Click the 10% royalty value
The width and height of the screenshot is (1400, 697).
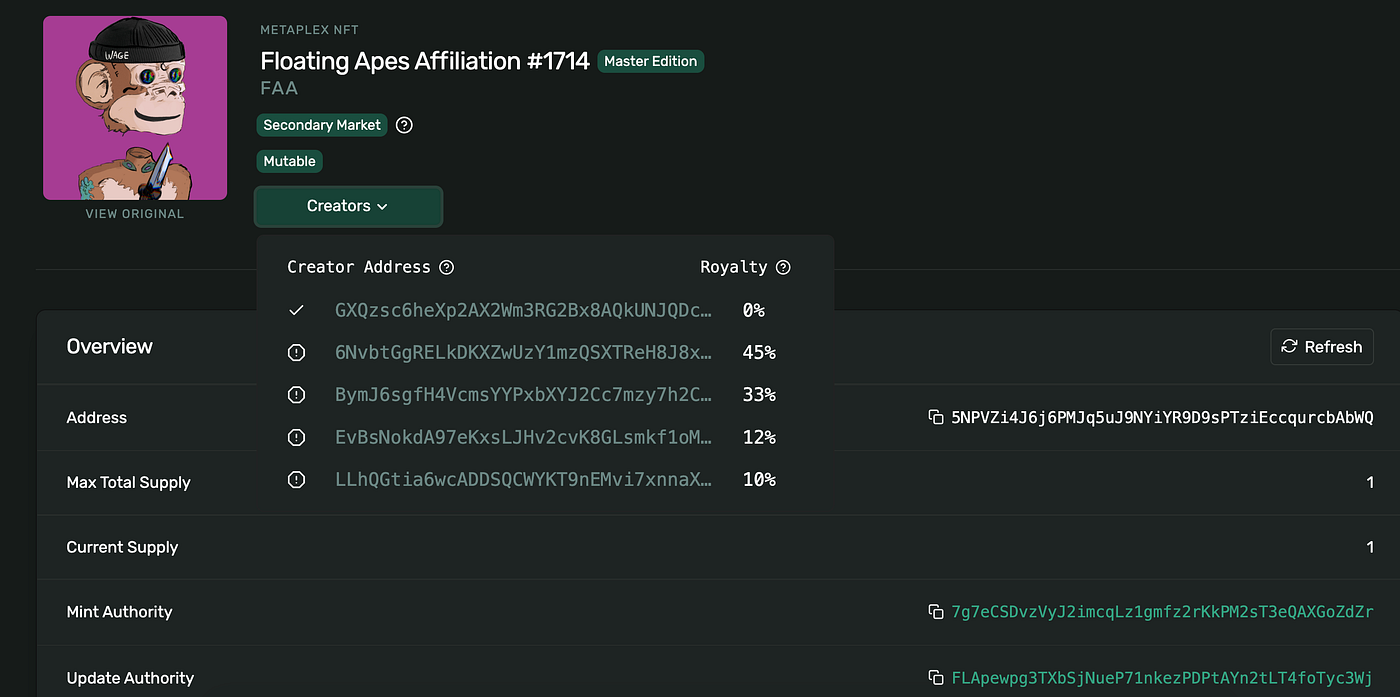(759, 480)
